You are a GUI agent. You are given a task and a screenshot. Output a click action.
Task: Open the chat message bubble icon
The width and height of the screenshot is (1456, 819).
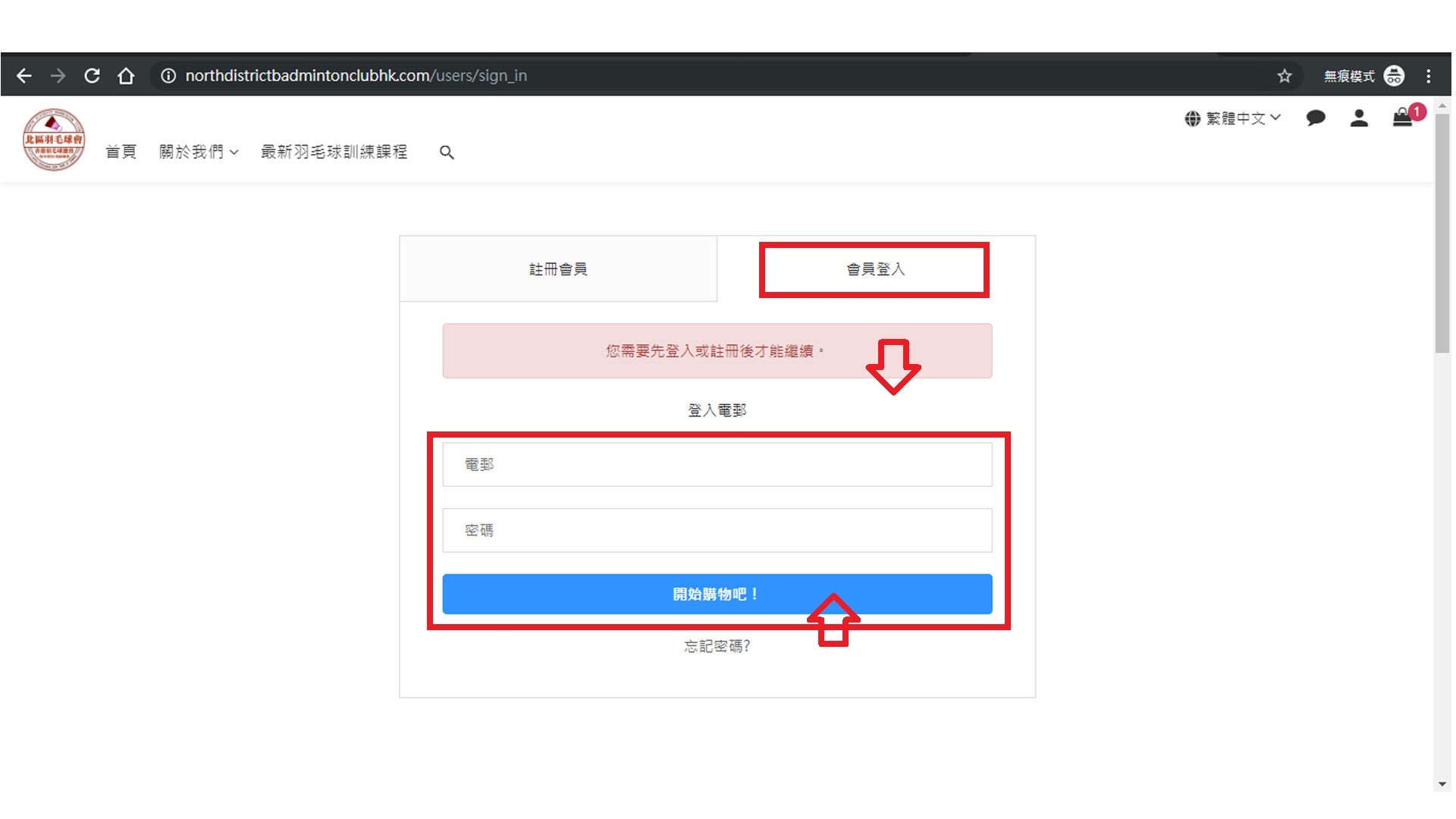(x=1316, y=118)
